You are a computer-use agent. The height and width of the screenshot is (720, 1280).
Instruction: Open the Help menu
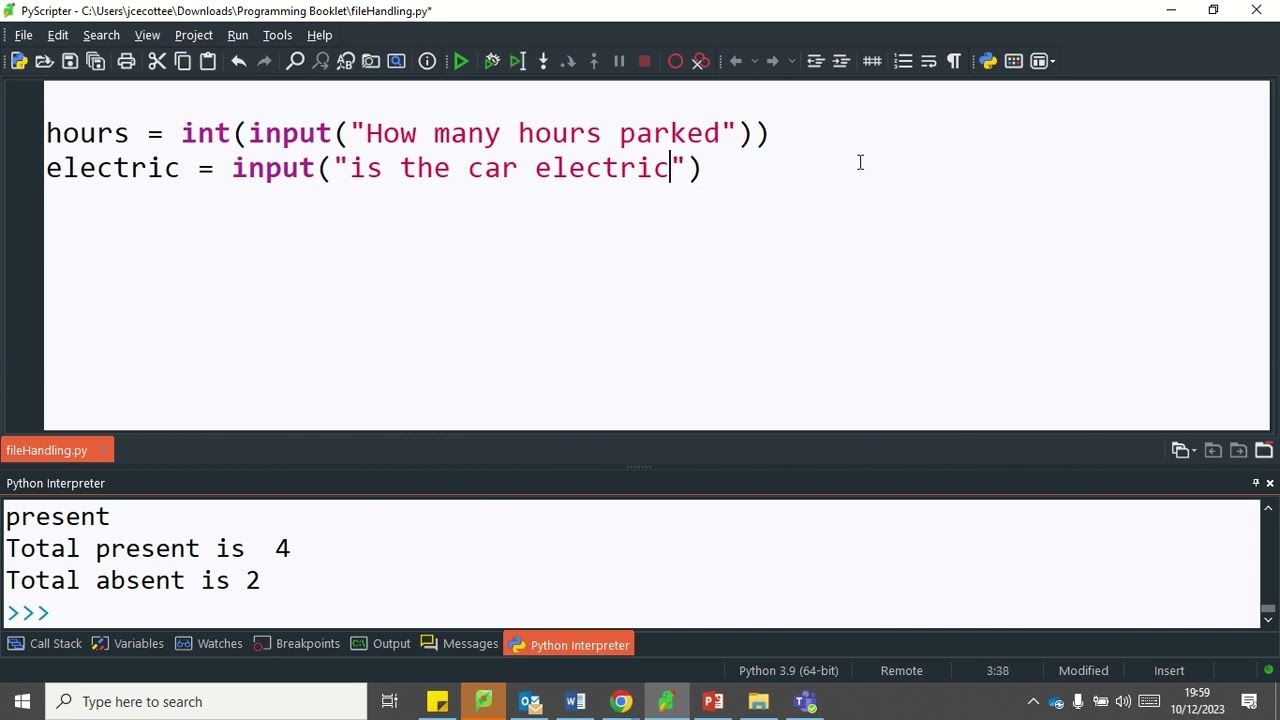point(320,35)
